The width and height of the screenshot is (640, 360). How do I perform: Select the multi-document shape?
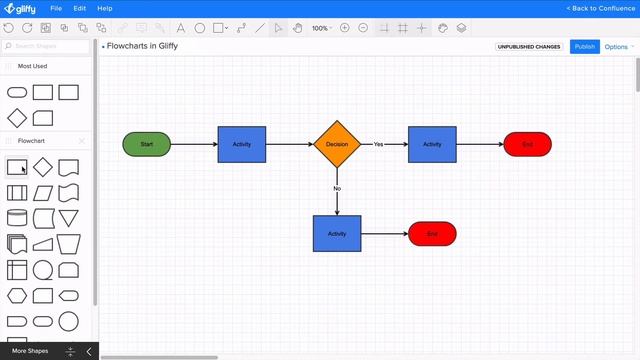click(17, 244)
